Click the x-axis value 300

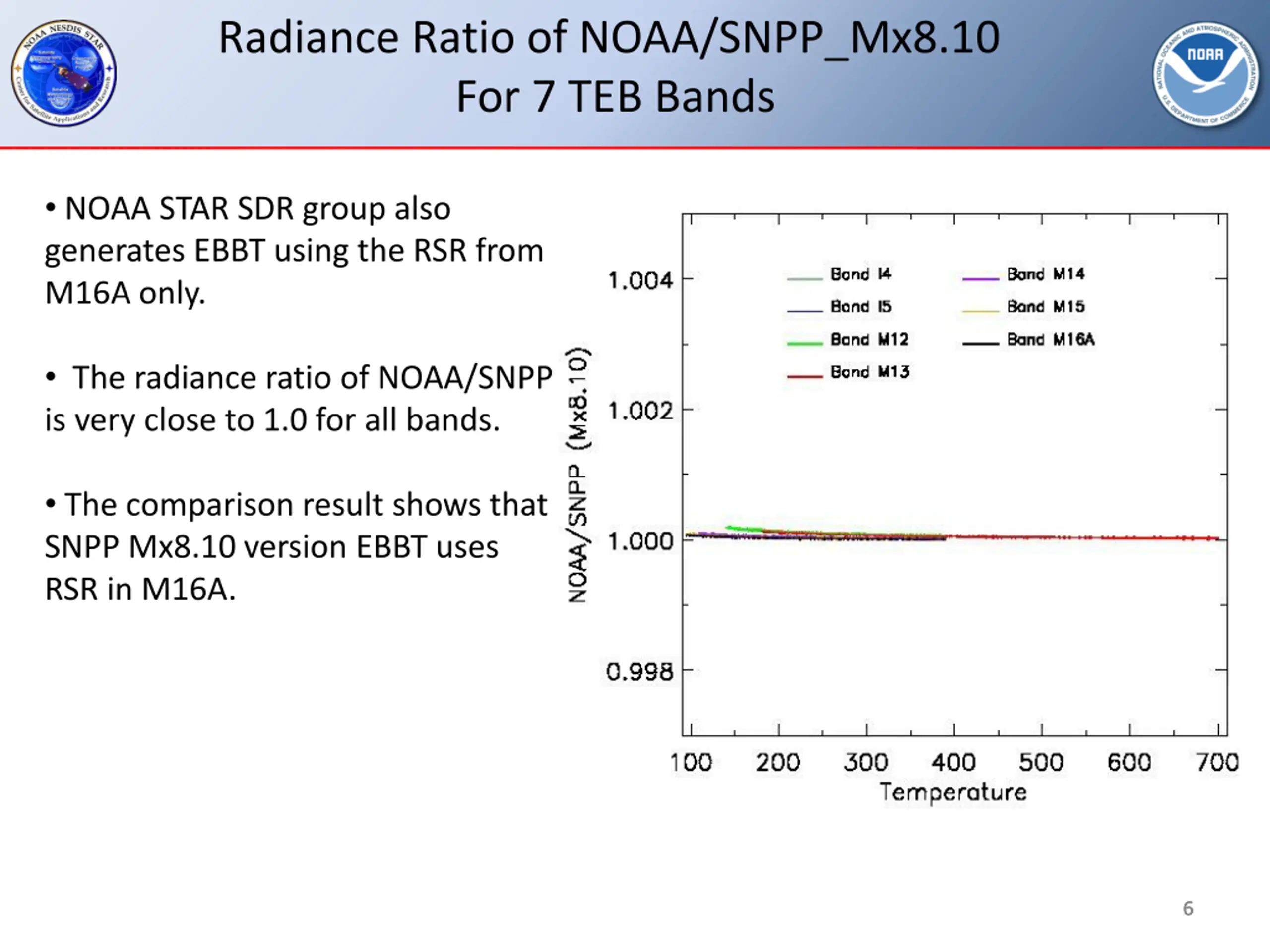(866, 763)
